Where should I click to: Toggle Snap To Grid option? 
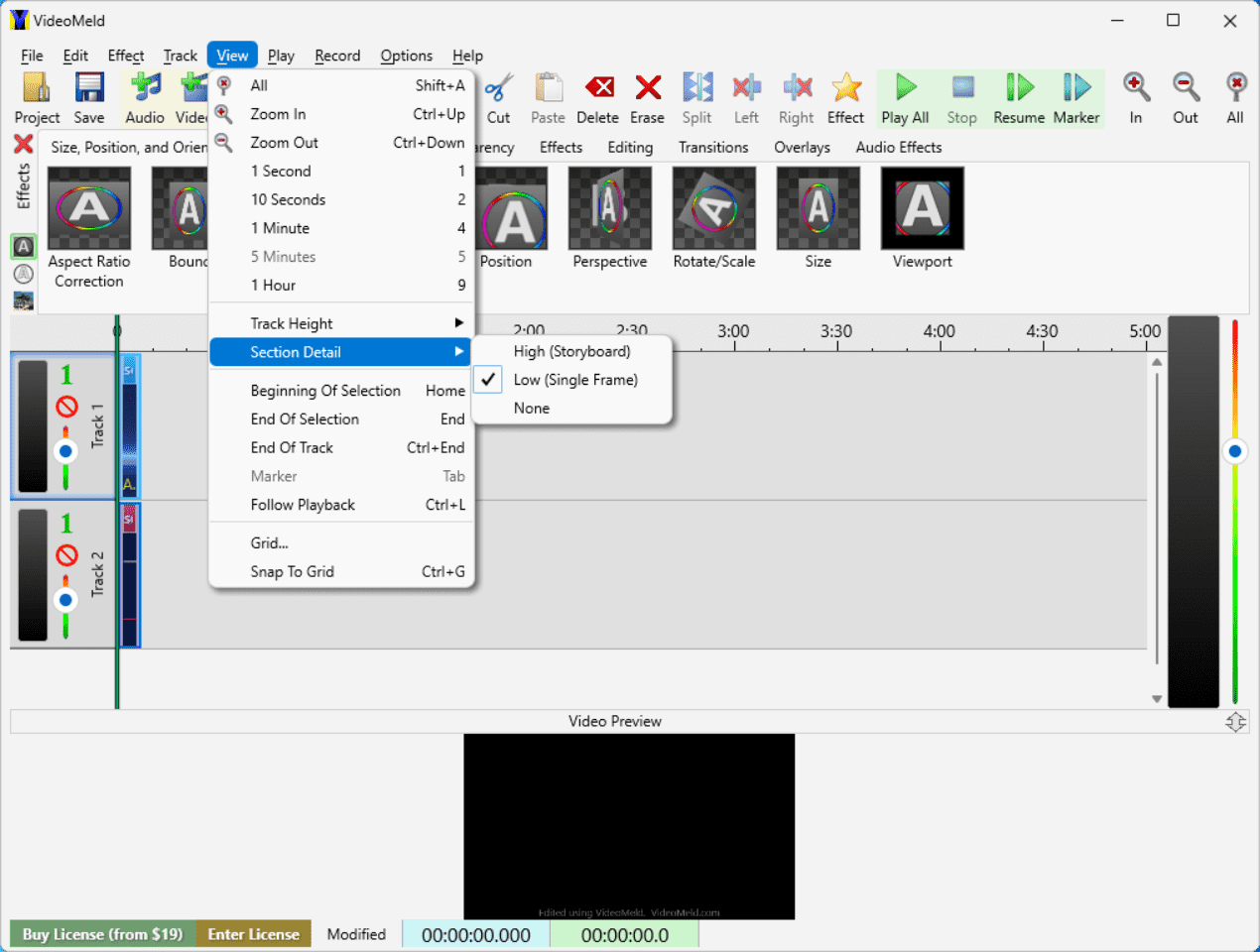click(x=342, y=571)
